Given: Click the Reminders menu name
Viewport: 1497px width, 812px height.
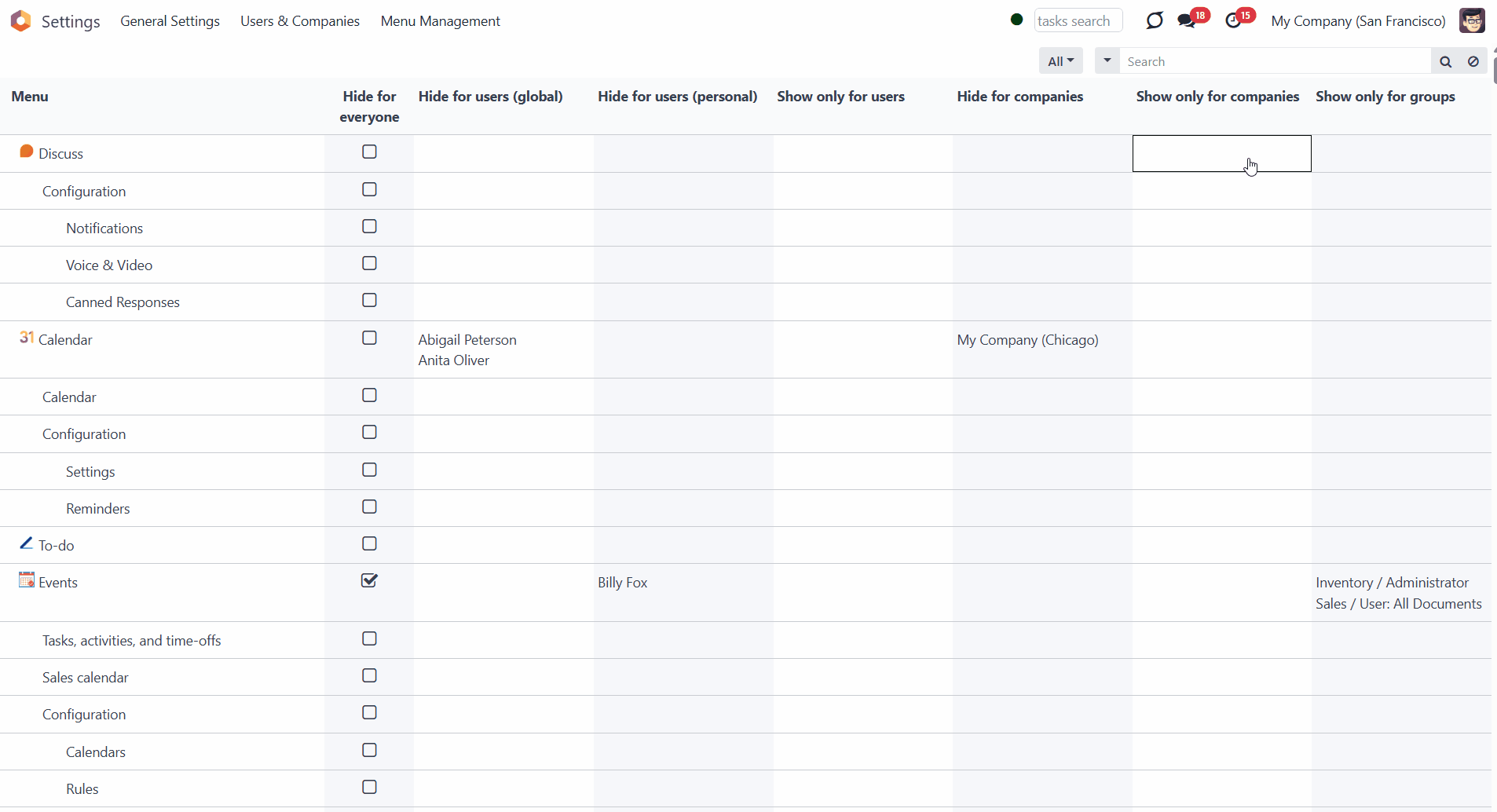Looking at the screenshot, I should click(98, 509).
